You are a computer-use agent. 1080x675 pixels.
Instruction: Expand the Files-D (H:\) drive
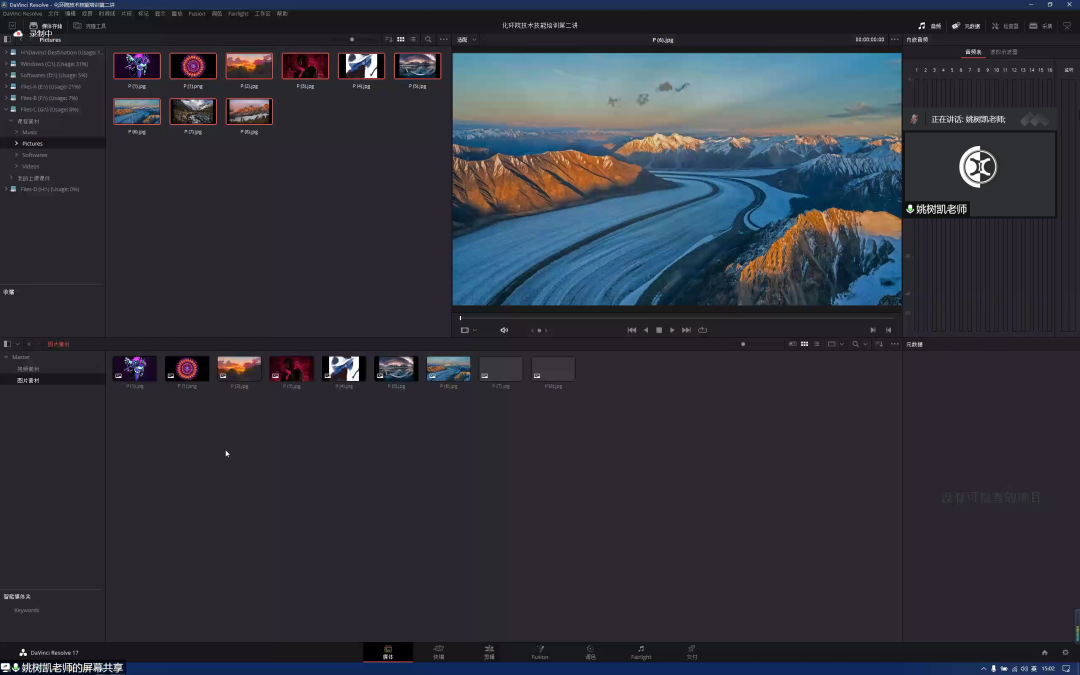tap(6, 189)
